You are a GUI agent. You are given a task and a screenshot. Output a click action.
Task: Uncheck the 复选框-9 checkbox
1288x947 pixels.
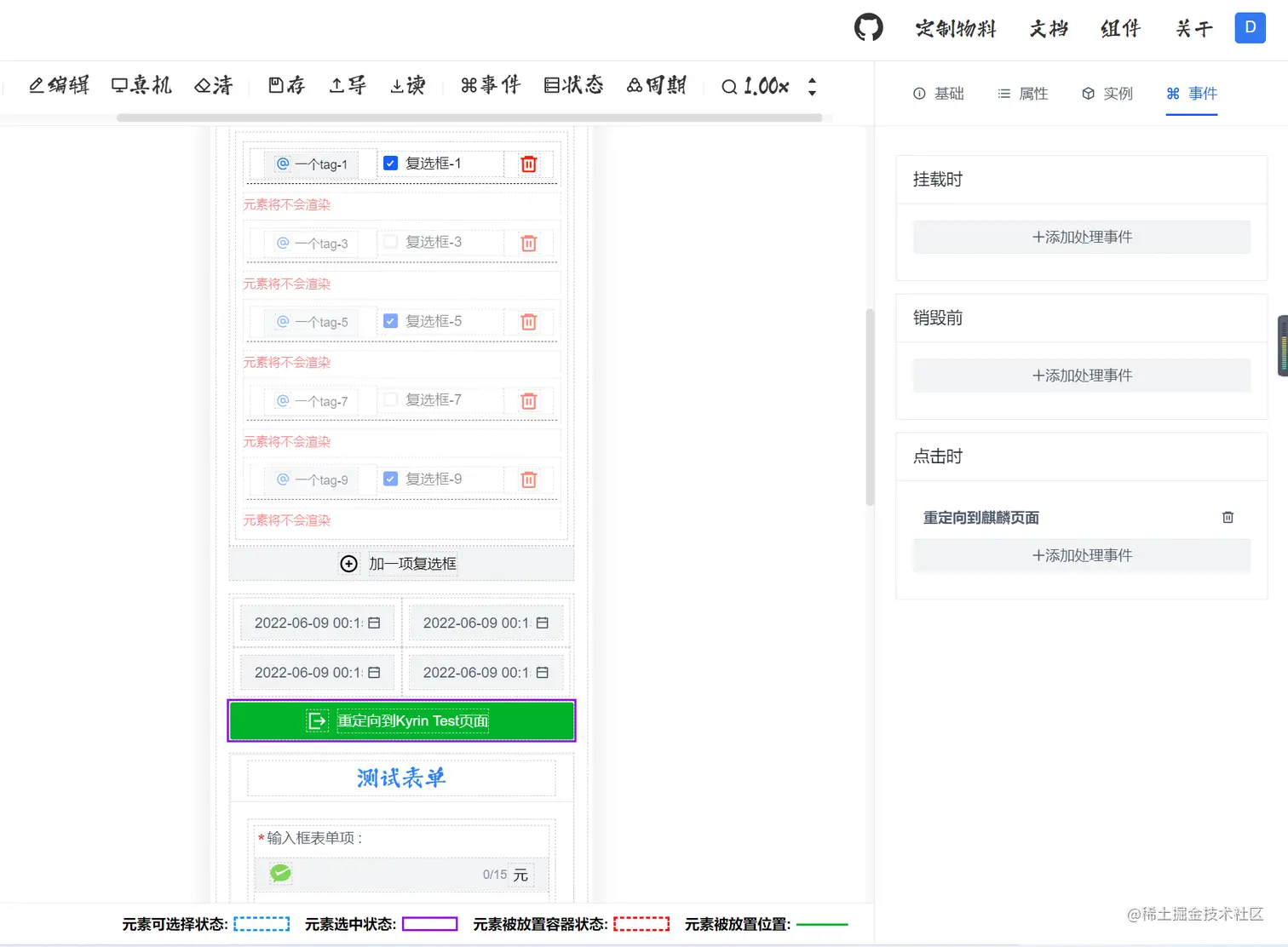point(390,479)
